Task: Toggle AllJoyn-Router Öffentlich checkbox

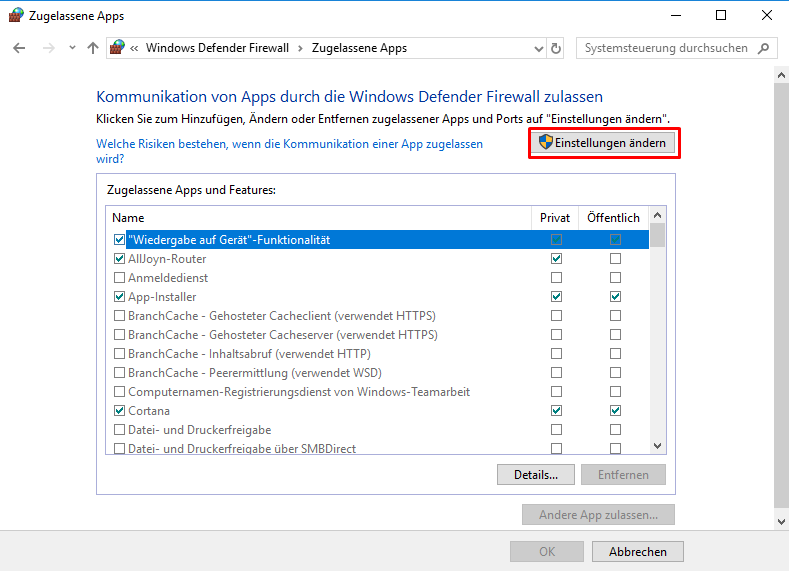Action: [x=615, y=259]
